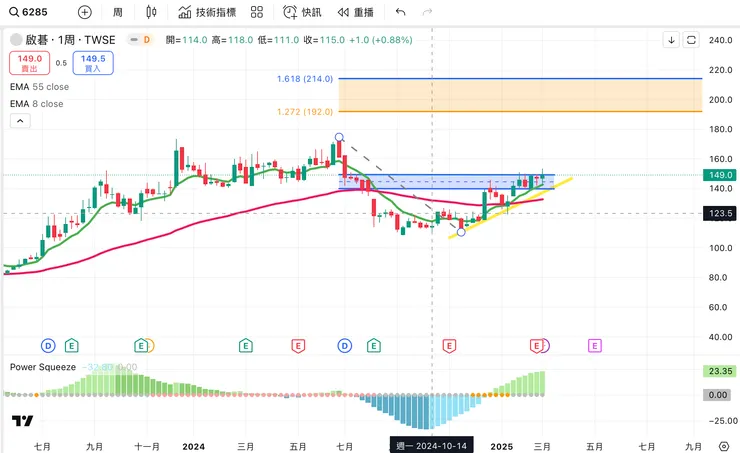Click the download arrow button at chart top right
This screenshot has width=740, height=453.
pos(671,40)
